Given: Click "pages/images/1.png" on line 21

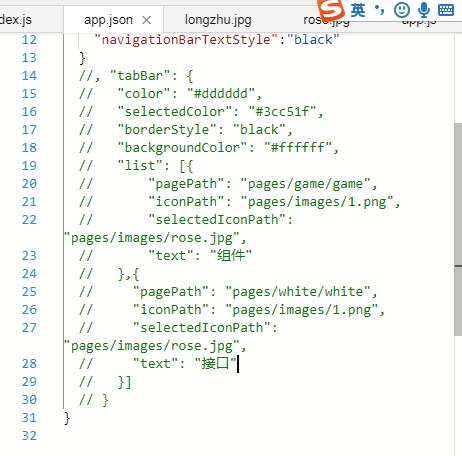Looking at the screenshot, I should pyautogui.click(x=317, y=202).
